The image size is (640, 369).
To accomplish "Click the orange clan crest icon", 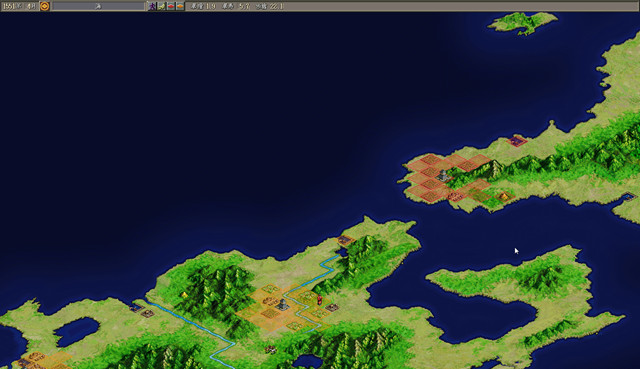I will [44, 6].
